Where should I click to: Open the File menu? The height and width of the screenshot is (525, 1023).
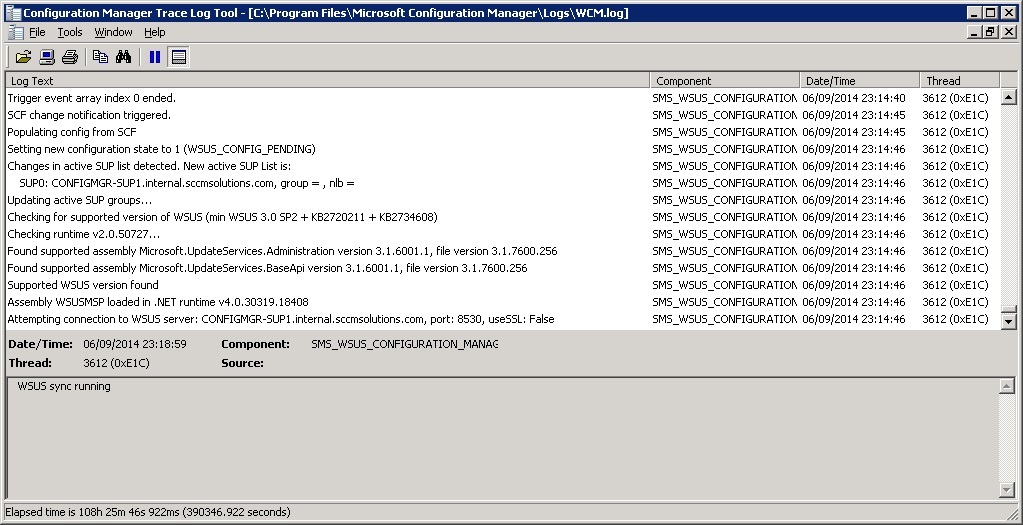[x=37, y=32]
